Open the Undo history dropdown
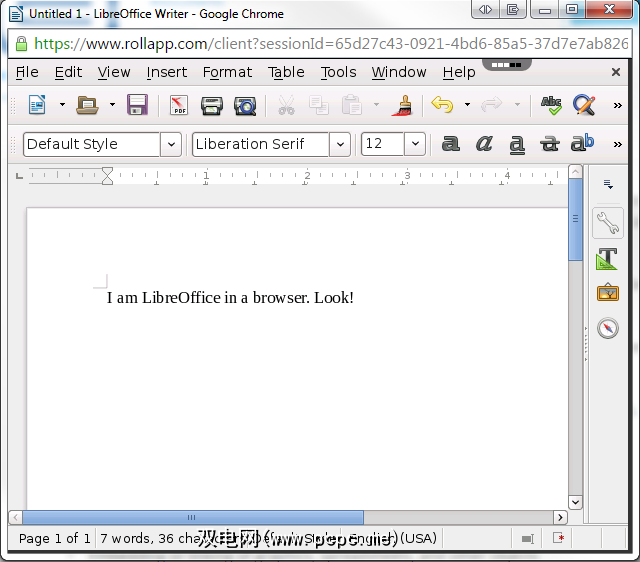Viewport: 640px width, 562px height. point(467,105)
